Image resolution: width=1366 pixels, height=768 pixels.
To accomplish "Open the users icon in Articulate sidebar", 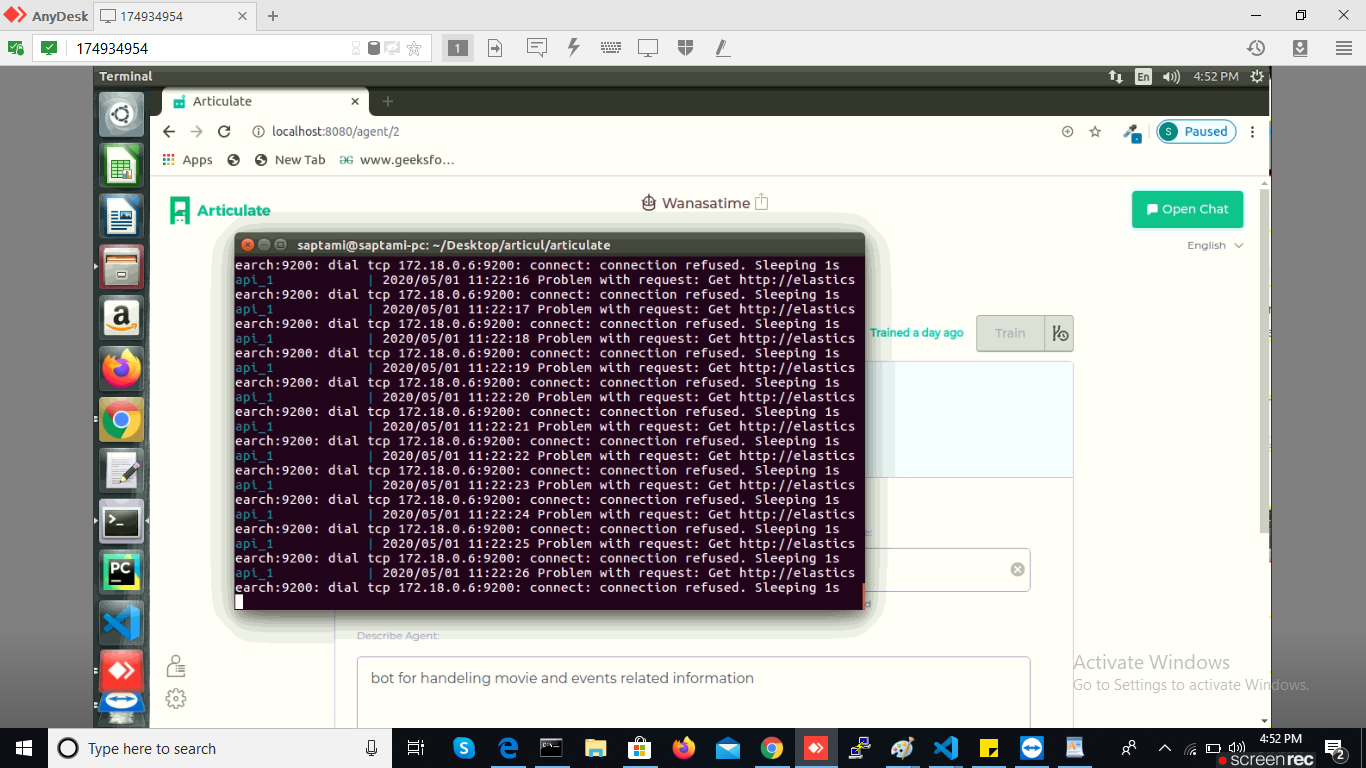I will pyautogui.click(x=176, y=666).
